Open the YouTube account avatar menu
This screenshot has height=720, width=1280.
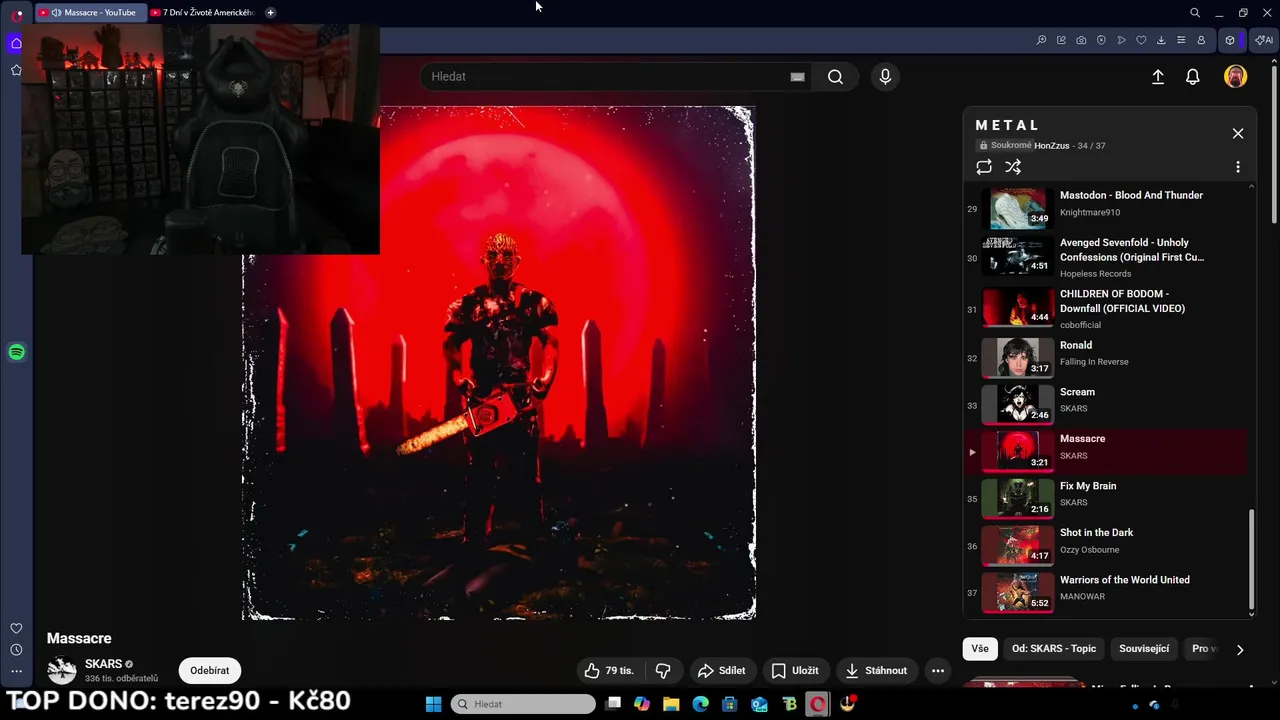1236,77
